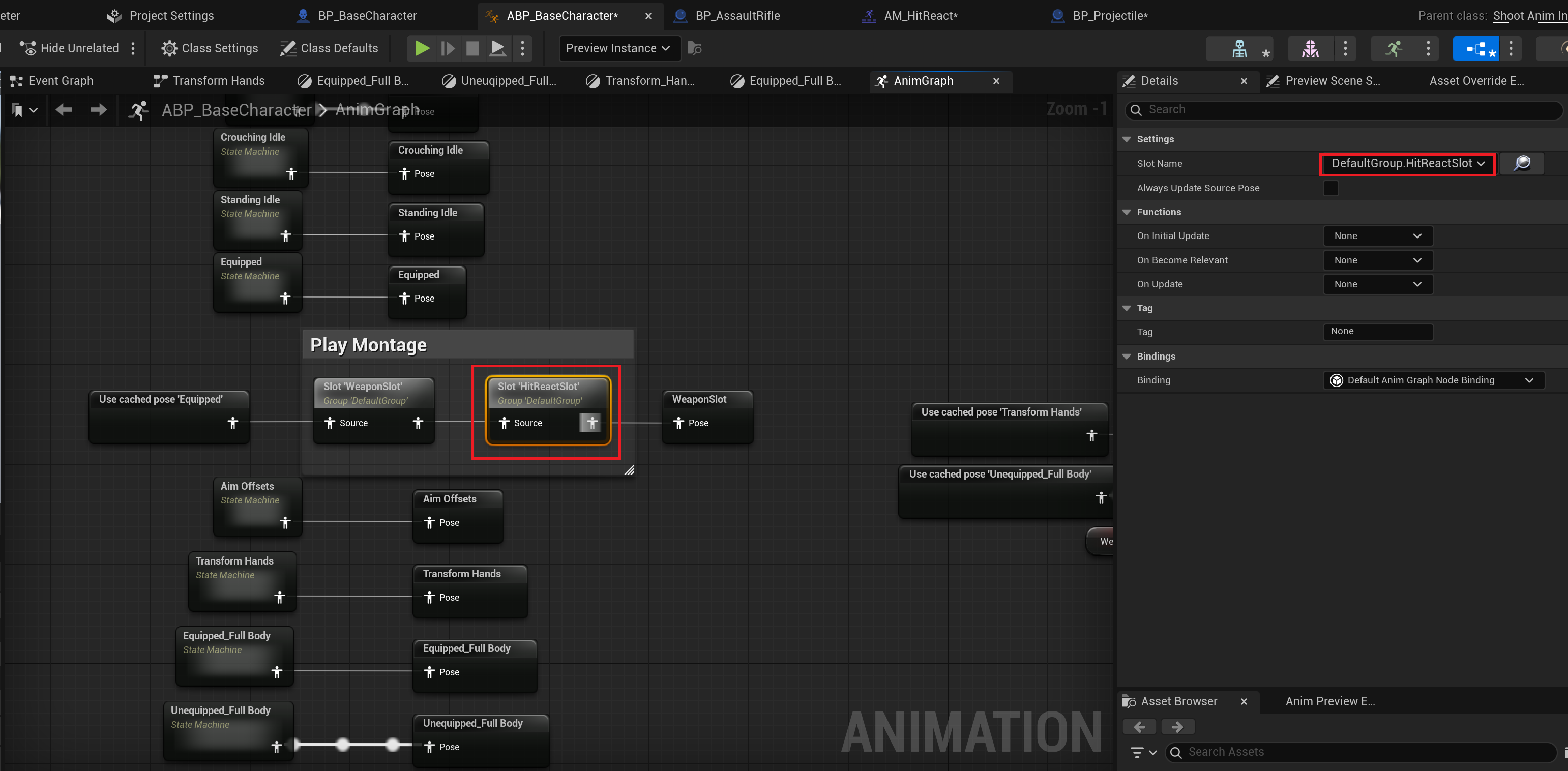
Task: Open the On Become Relevant dropdown
Action: 1377,260
